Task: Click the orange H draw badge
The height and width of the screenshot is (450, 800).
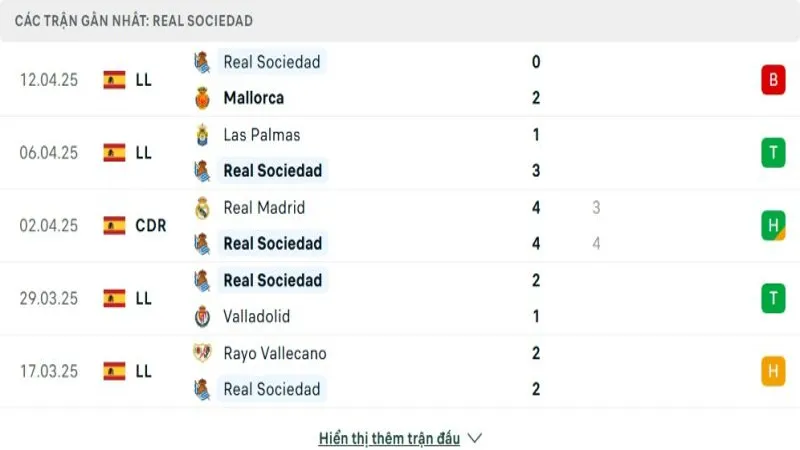Action: click(772, 371)
